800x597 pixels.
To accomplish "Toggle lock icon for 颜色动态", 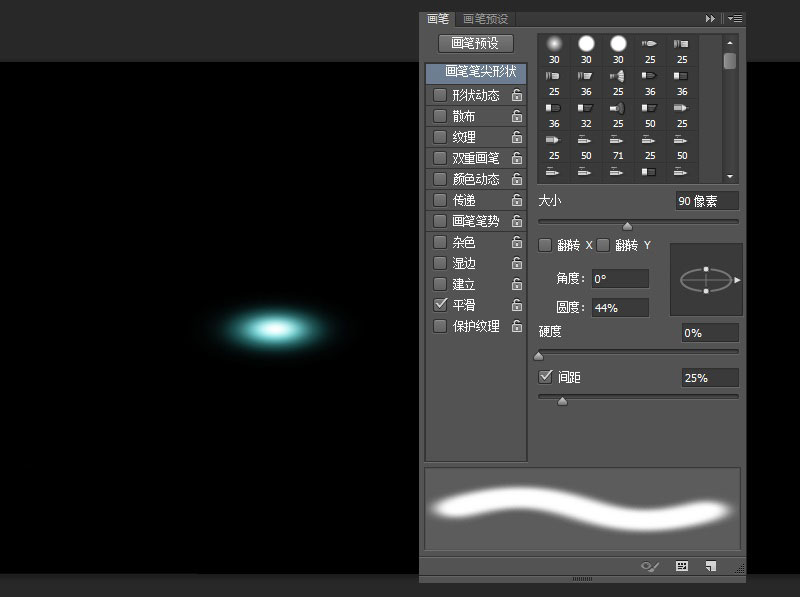I will 517,179.
